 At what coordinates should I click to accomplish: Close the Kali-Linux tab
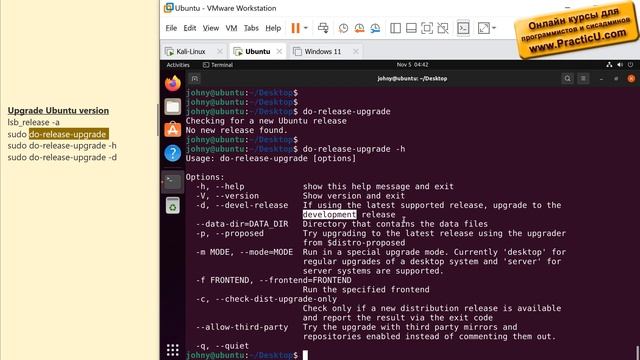pos(220,51)
